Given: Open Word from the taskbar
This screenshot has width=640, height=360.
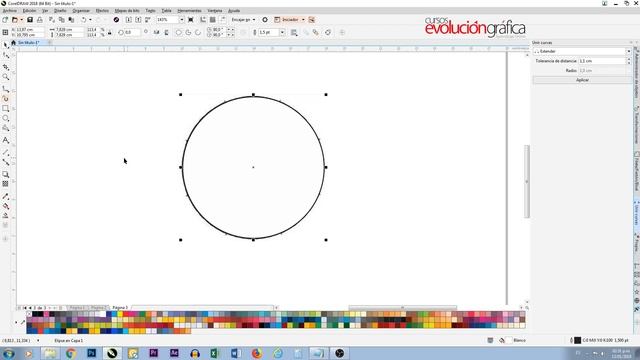Looking at the screenshot, I should point(236,353).
